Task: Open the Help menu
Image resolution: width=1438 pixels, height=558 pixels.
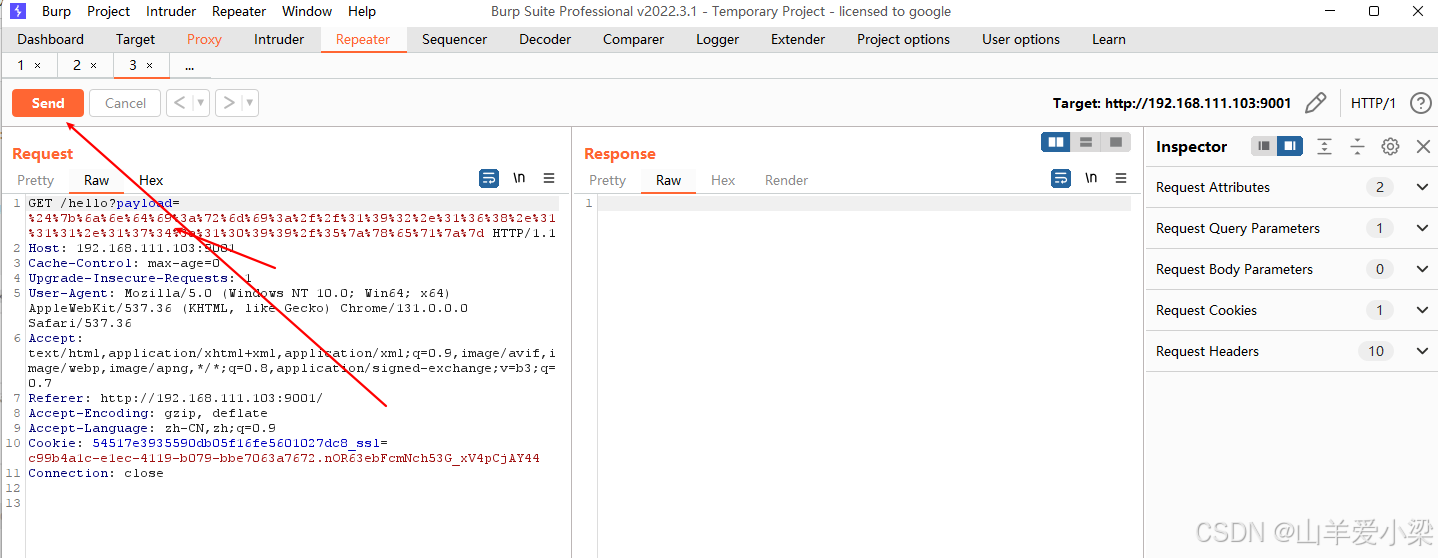Action: (362, 11)
